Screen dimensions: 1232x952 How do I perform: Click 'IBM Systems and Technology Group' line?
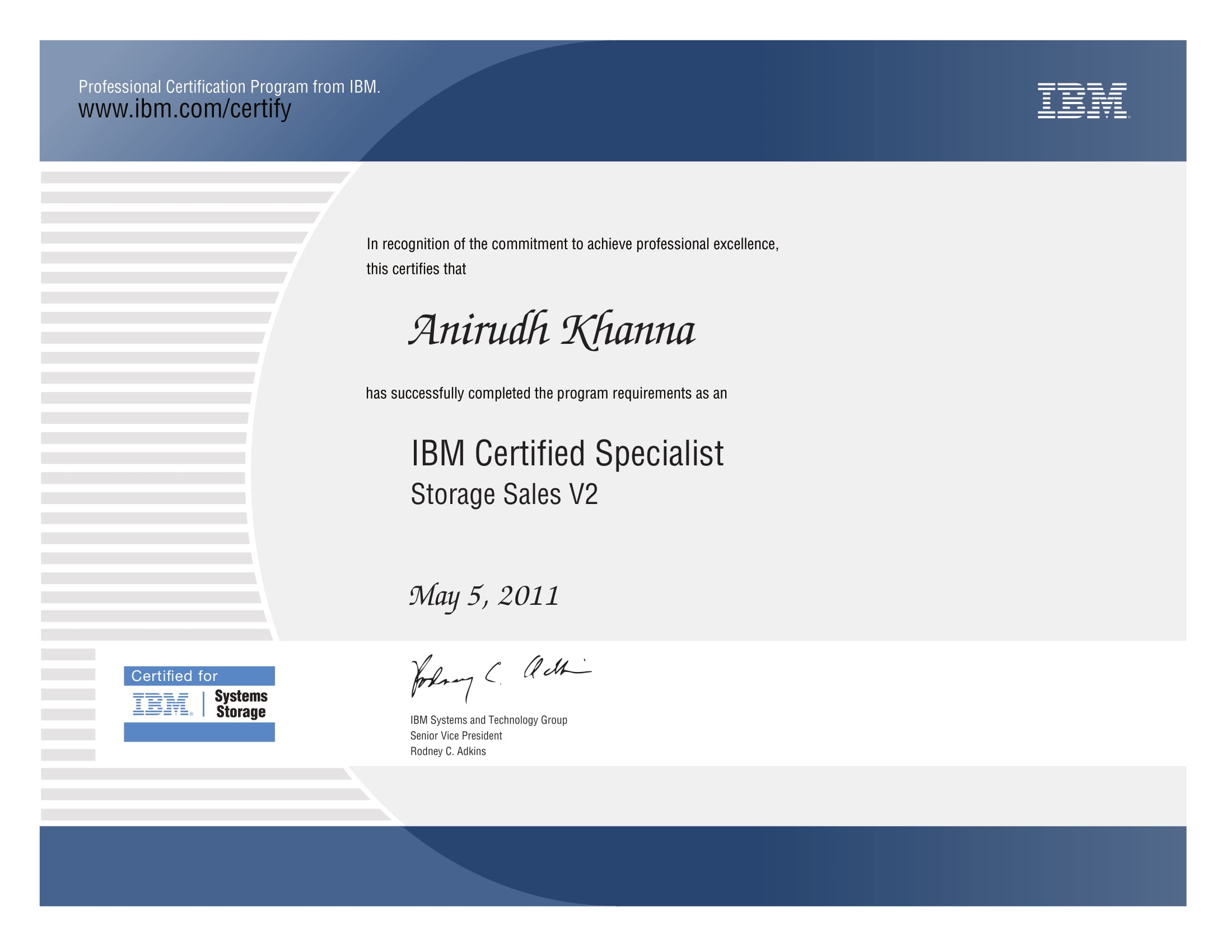point(488,720)
